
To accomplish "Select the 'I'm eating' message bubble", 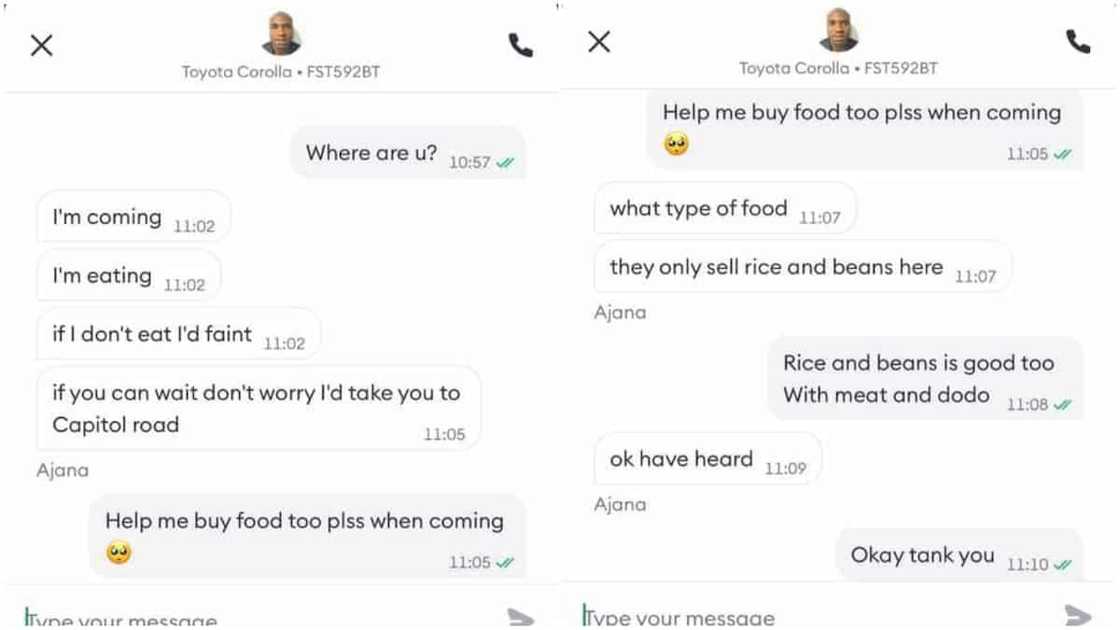I will pyautogui.click(x=129, y=275).
